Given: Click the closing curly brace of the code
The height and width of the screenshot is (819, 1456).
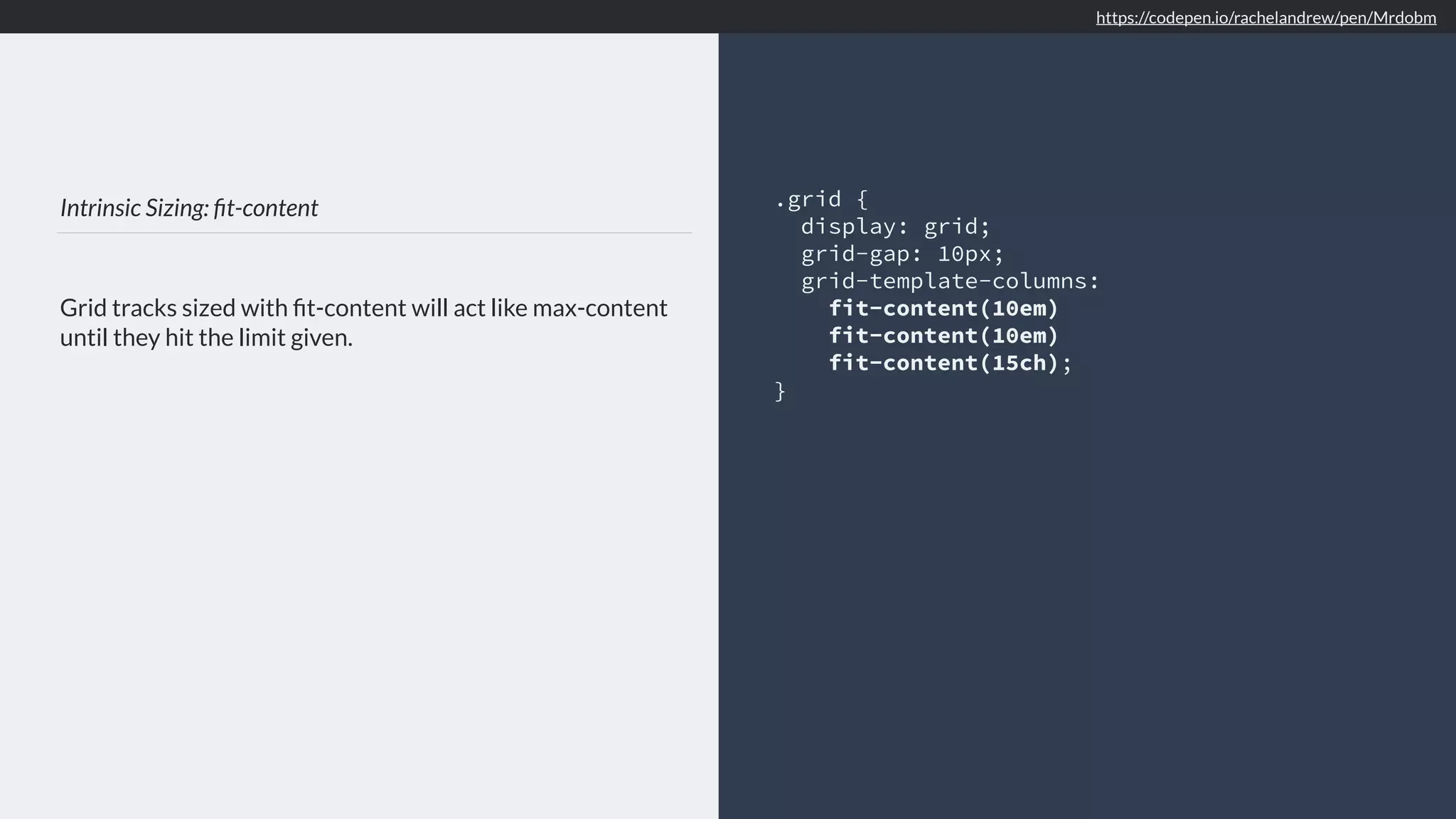Looking at the screenshot, I should (780, 391).
